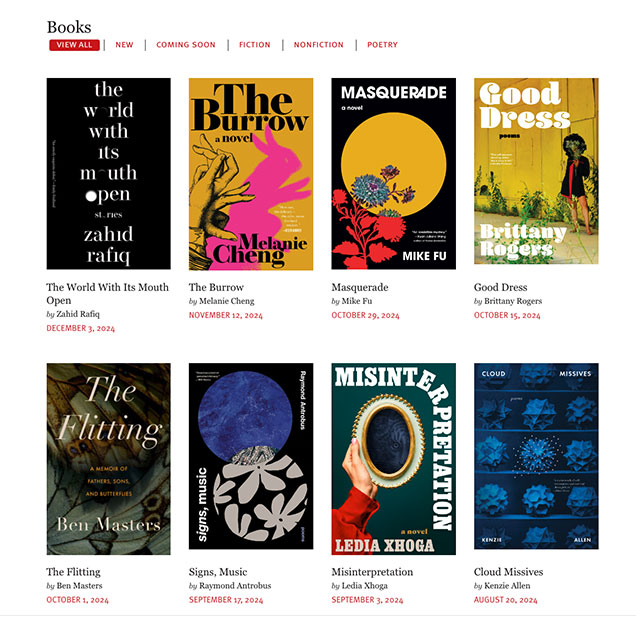The image size is (636, 636).
Task: Select the Misinterpretation book cover
Action: point(393,459)
